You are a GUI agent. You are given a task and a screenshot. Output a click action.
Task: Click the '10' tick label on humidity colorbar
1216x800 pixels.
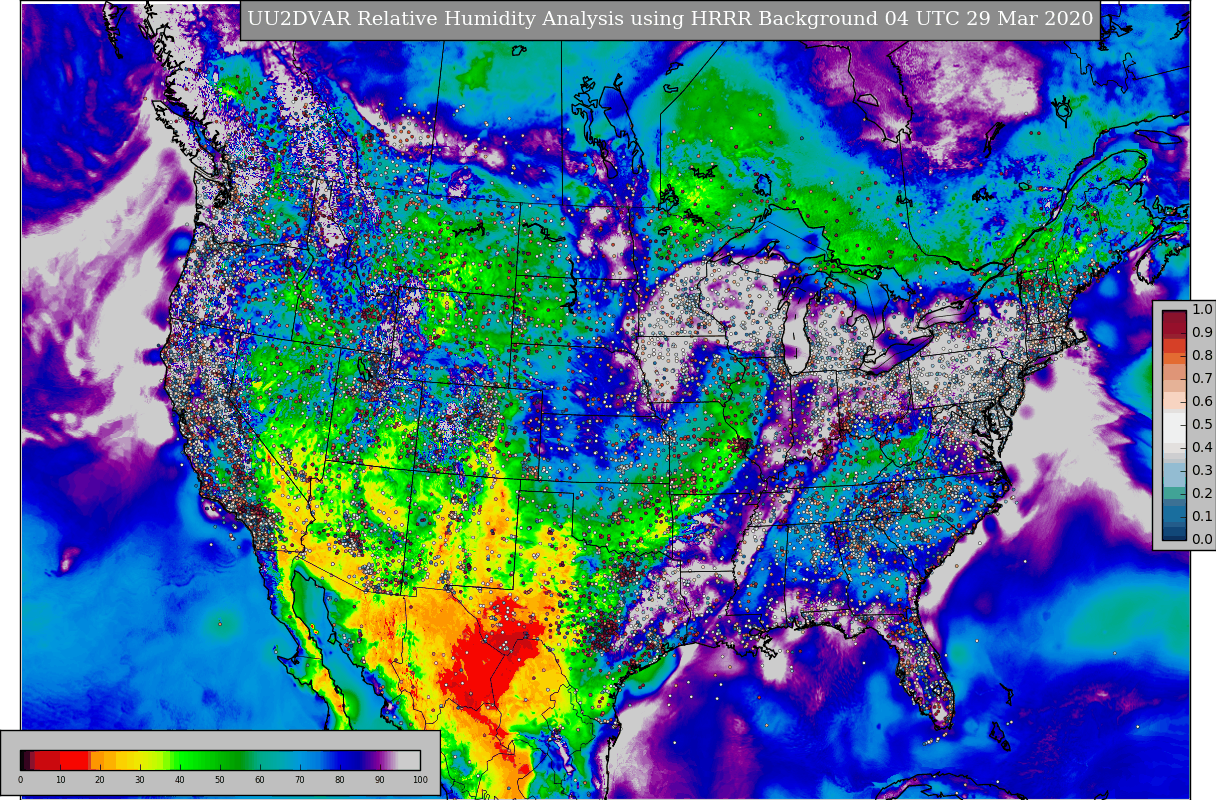tap(60, 780)
